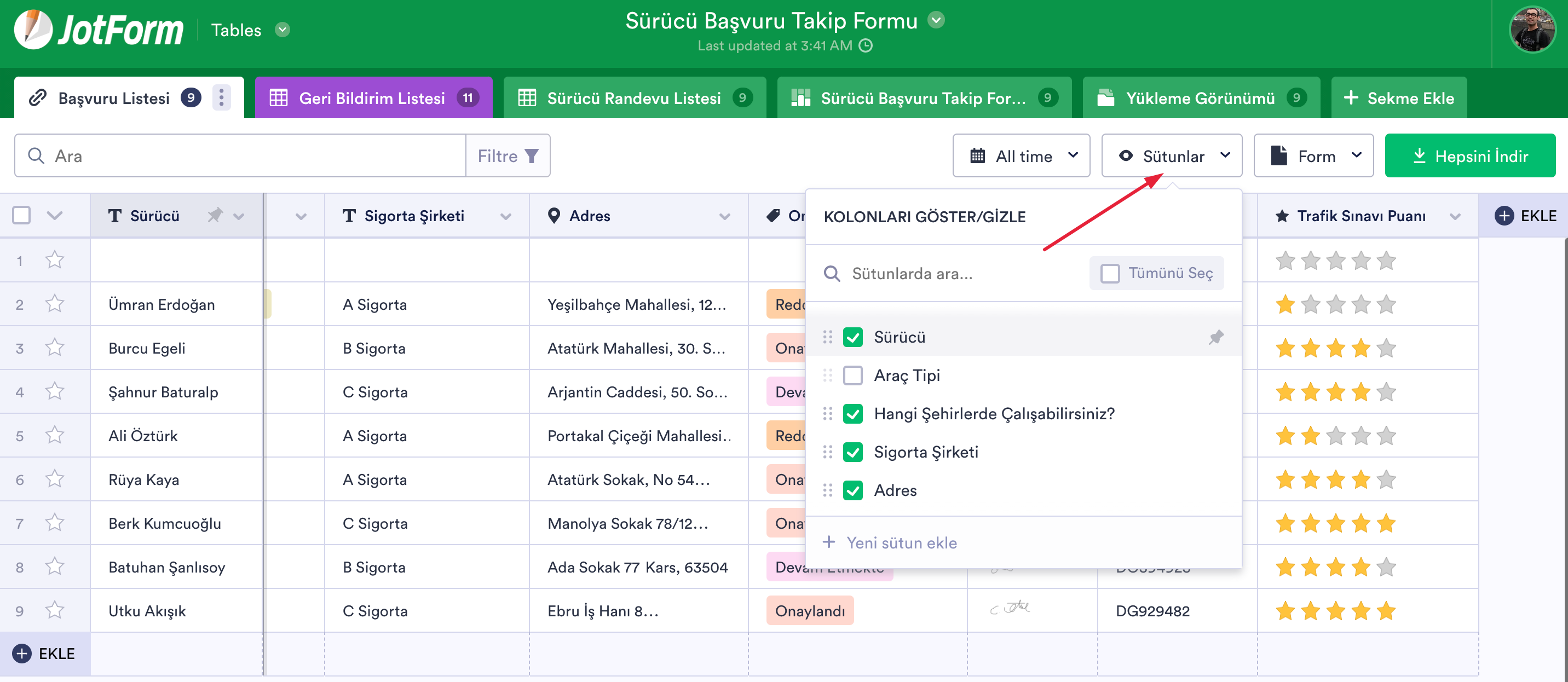This screenshot has width=1568, height=682.
Task: Click the pin icon next to Sürücü in column list
Action: [1215, 337]
